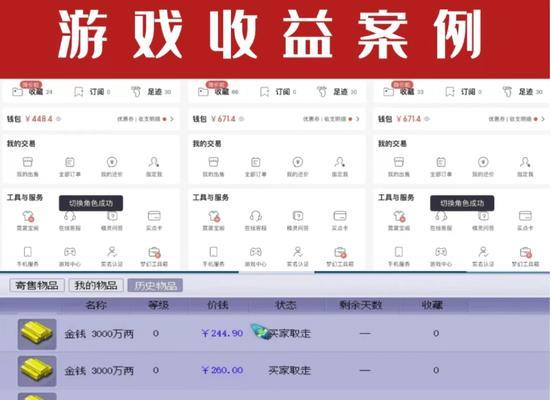Image resolution: width=551 pixels, height=400 pixels.
Task: Click gold bars thumbnail in the ¥244.90 row
Action: pyautogui.click(x=37, y=334)
